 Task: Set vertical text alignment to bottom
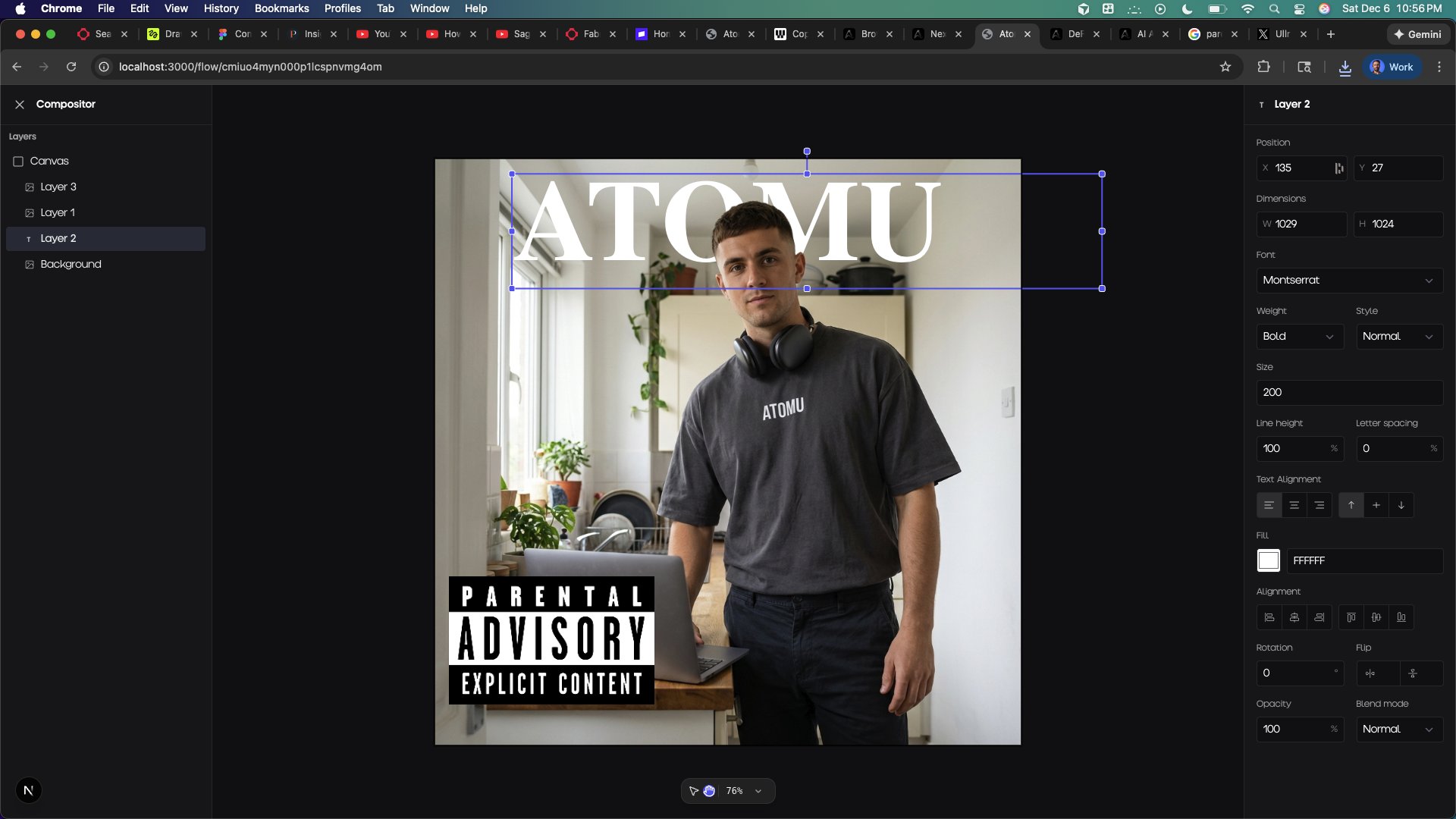tap(1399, 505)
